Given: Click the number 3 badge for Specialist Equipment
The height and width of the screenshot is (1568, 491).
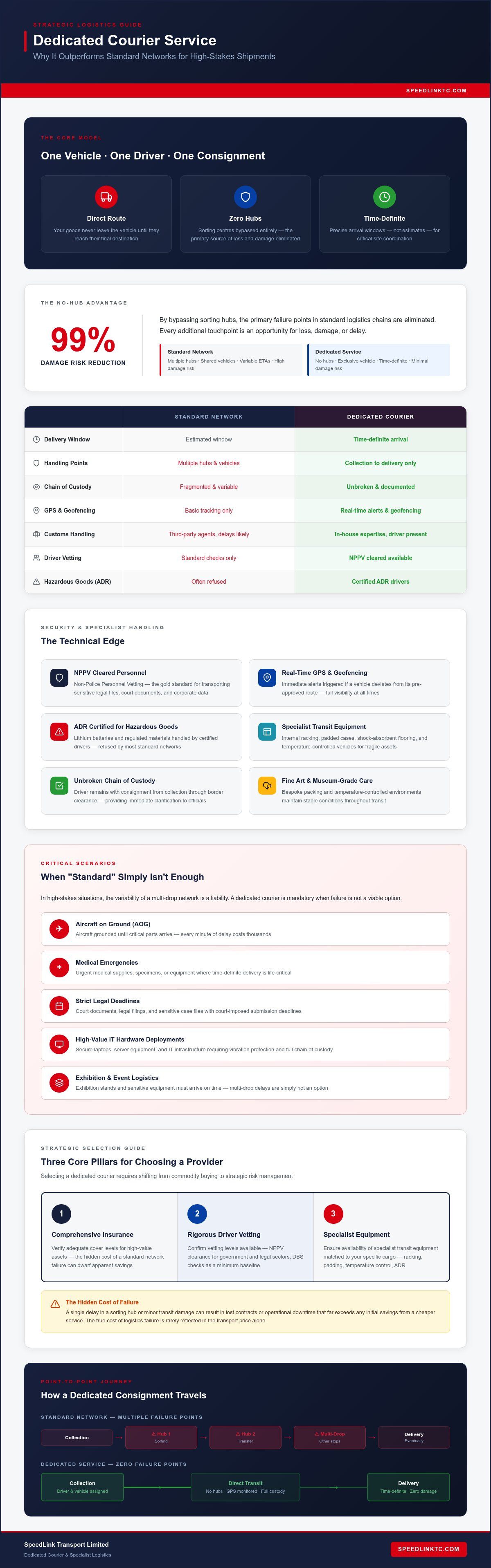Looking at the screenshot, I should click(333, 1213).
